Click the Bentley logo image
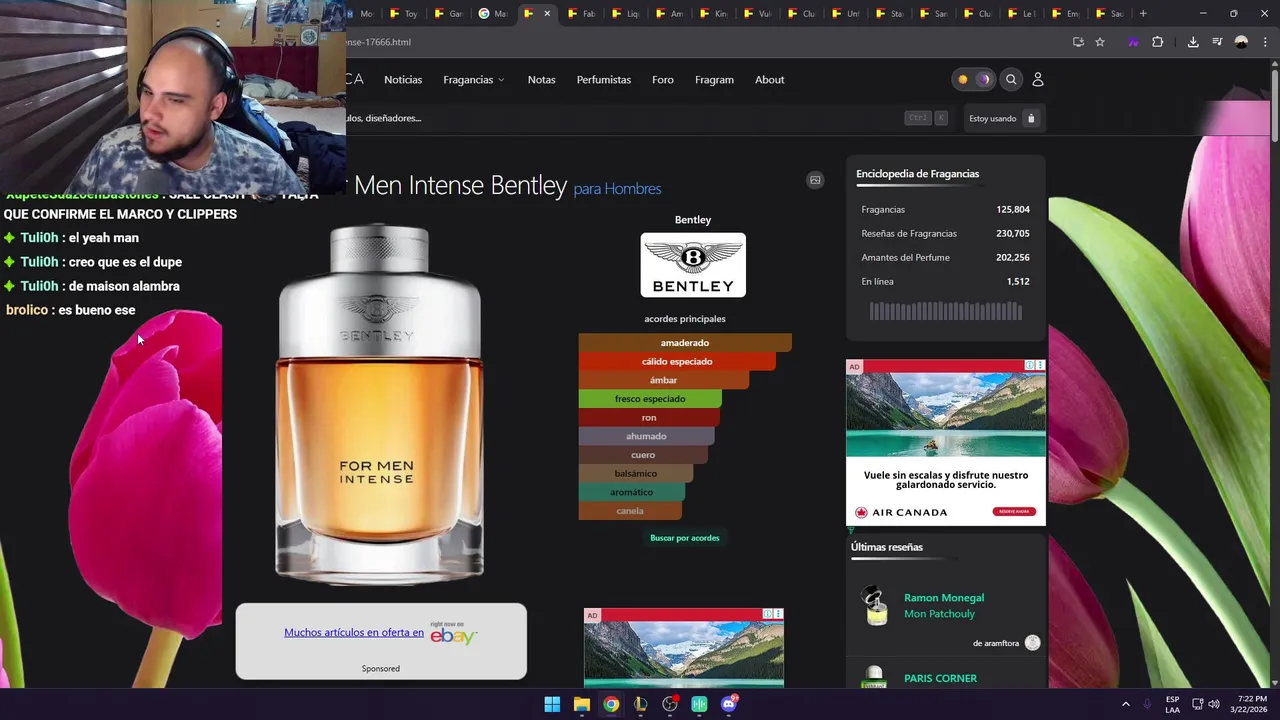The width and height of the screenshot is (1280, 720). coord(693,265)
